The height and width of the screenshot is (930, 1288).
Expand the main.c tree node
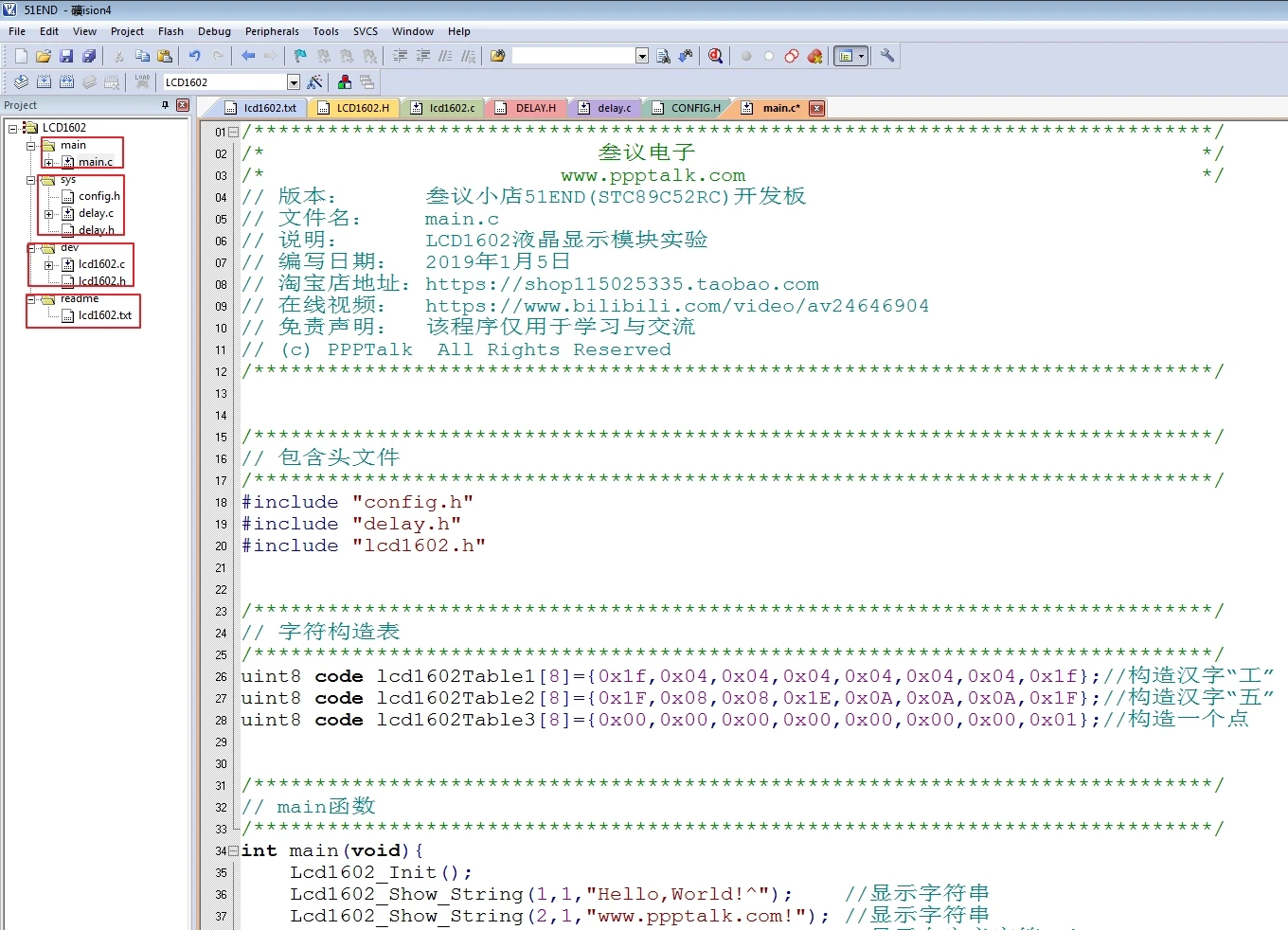point(48,163)
